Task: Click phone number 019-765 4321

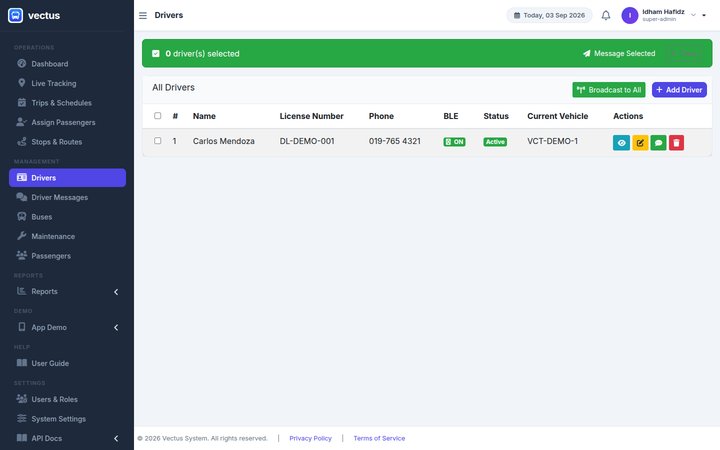Action: tap(394, 141)
